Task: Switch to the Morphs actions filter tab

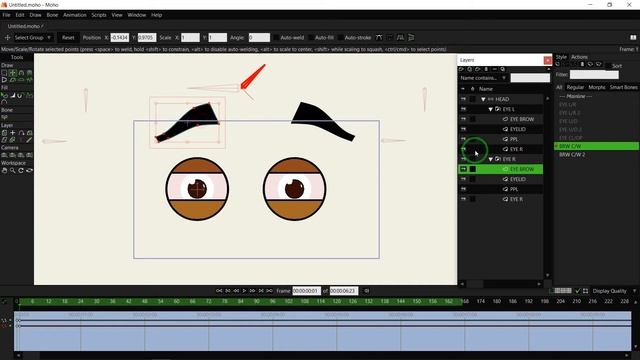Action: 597,87
